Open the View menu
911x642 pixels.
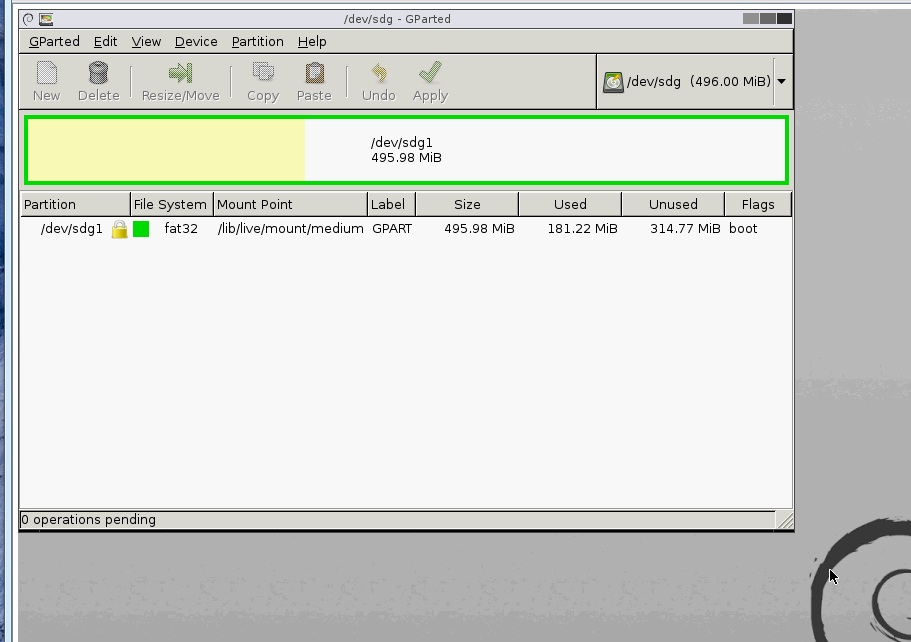pyautogui.click(x=146, y=41)
